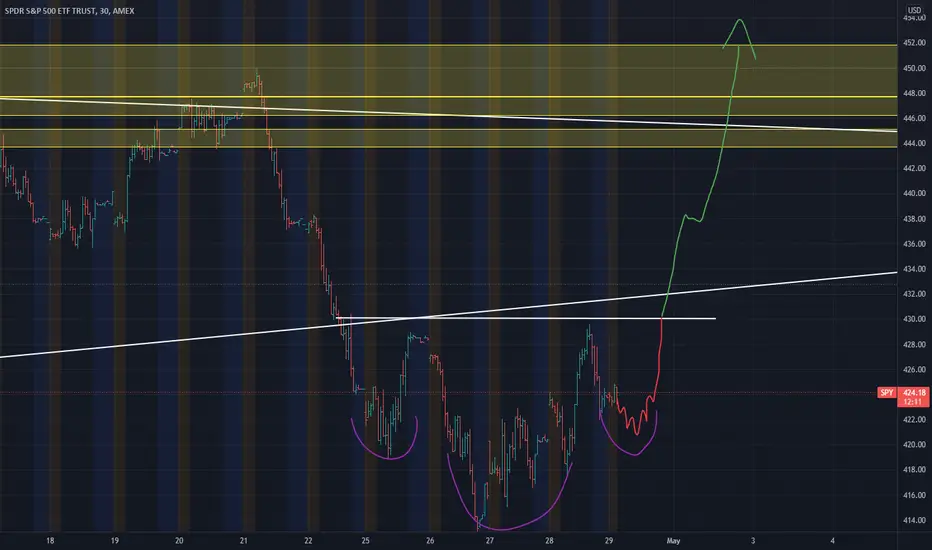Select the 438.00 price axis label
This screenshot has width=932, height=550.
[914, 219]
